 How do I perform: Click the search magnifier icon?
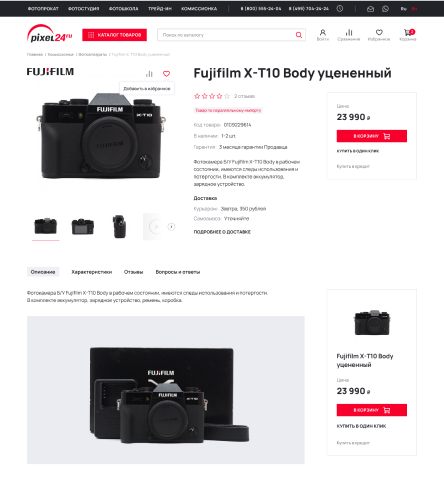pos(299,35)
